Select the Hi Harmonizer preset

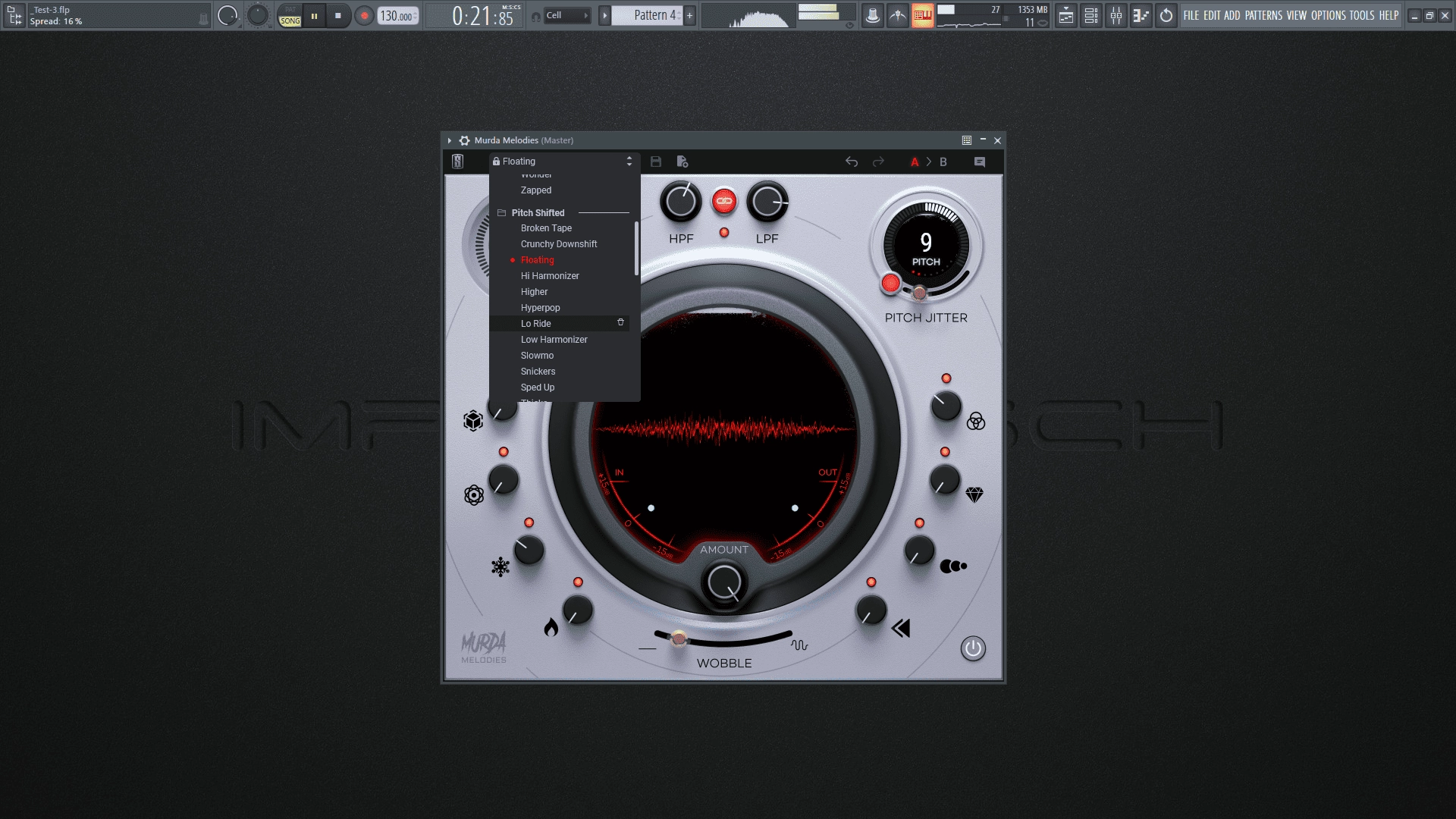coord(550,276)
